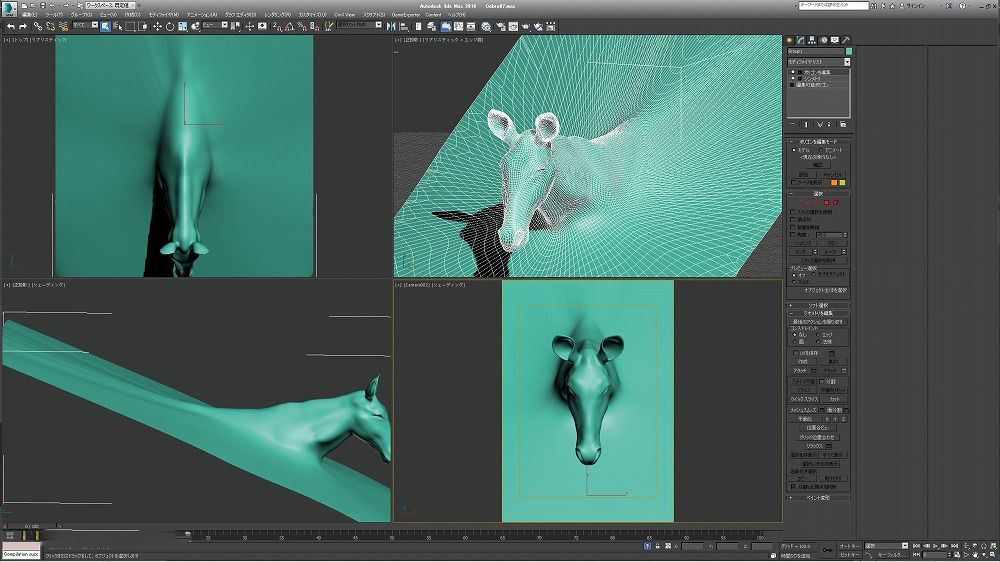The image size is (1000, 562).
Task: Select Element sub-object red cube icon
Action: click(835, 203)
